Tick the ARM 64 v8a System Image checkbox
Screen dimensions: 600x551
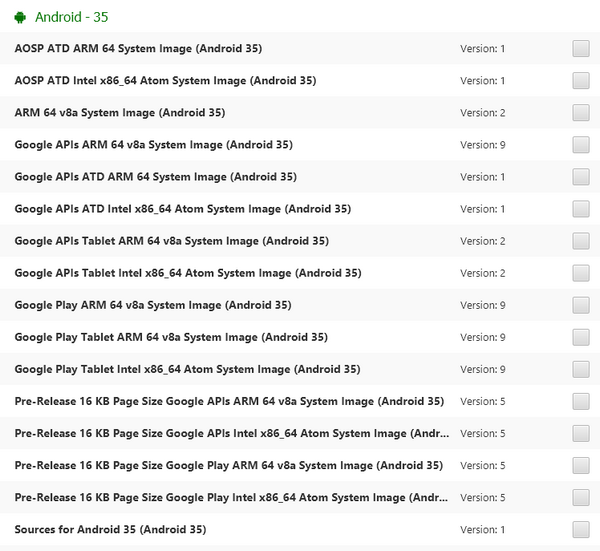click(x=580, y=113)
